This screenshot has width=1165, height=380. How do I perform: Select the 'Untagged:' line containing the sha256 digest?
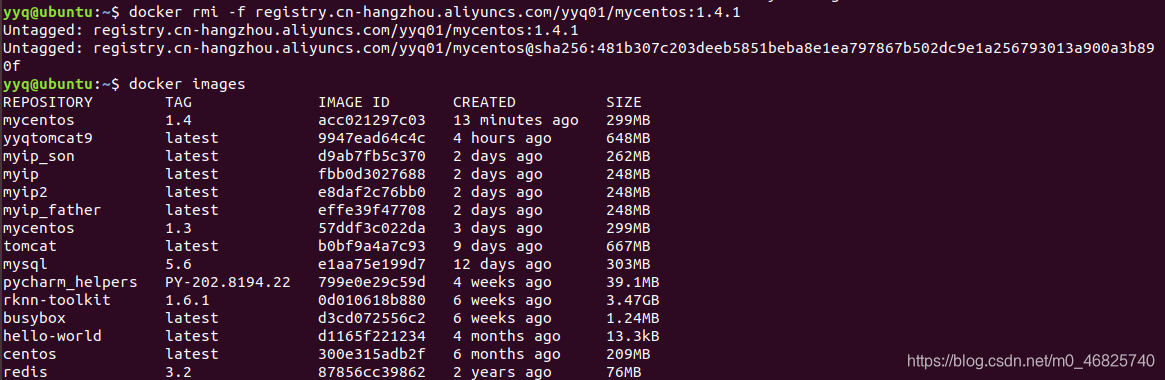click(x=578, y=57)
